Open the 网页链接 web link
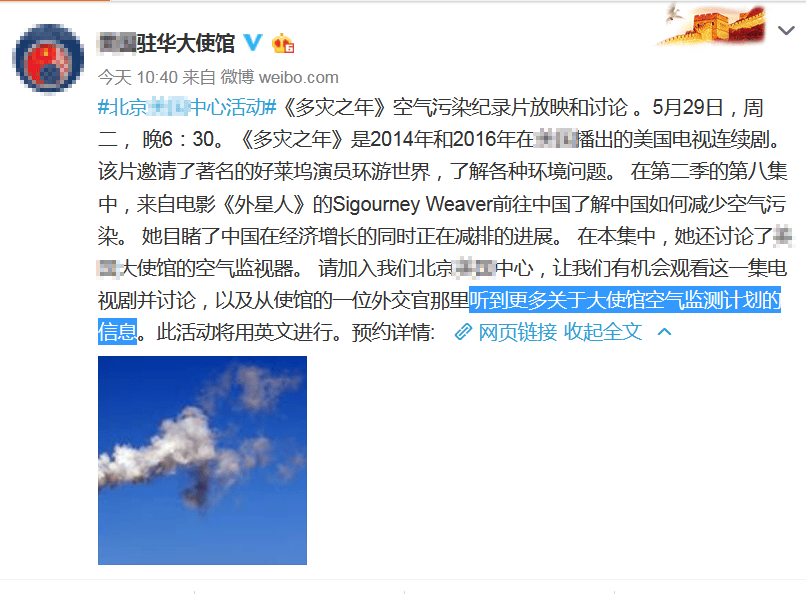 518,332
